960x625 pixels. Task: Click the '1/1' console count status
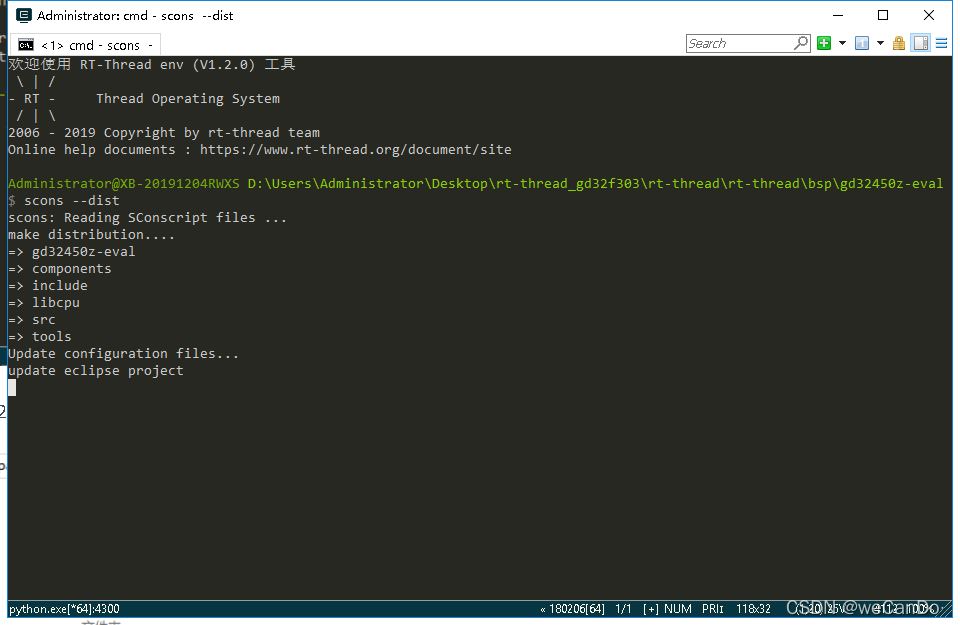tap(623, 609)
